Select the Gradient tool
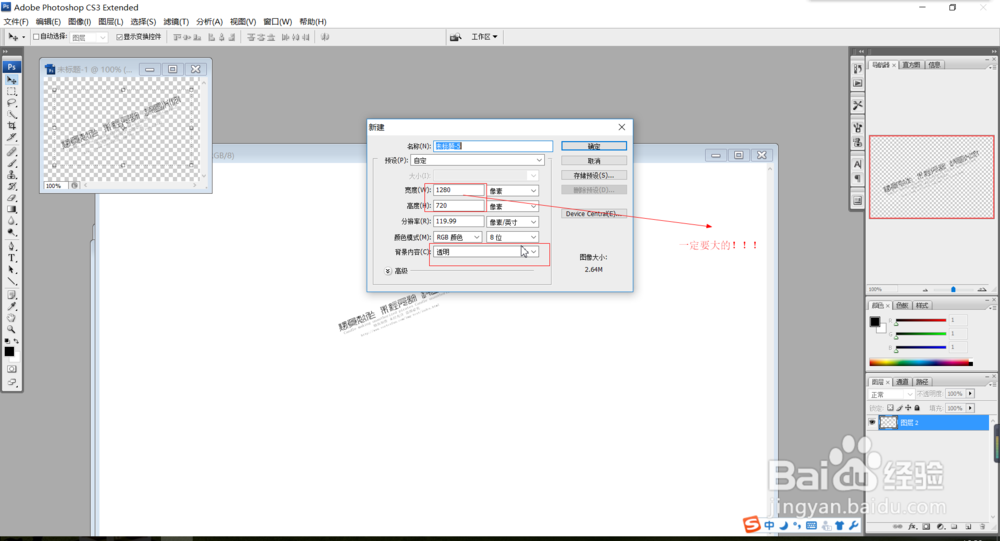 tap(11, 209)
